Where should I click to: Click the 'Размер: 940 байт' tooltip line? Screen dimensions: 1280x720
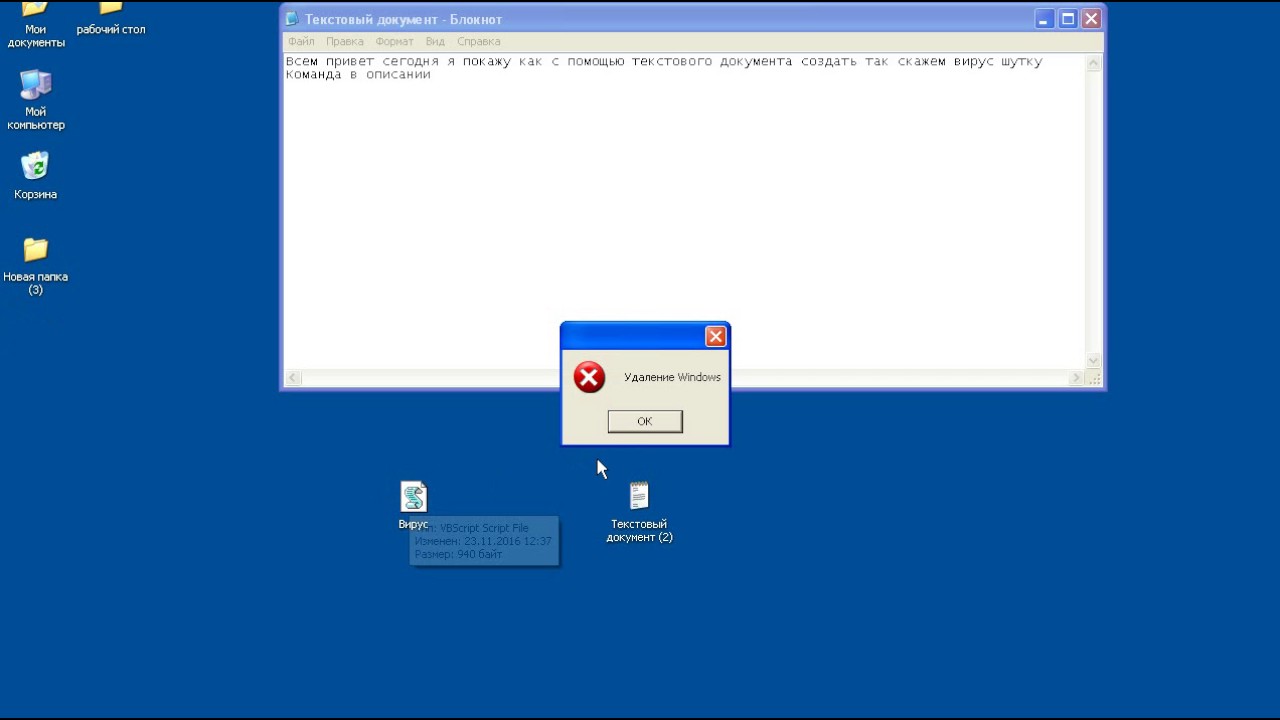click(x=459, y=554)
